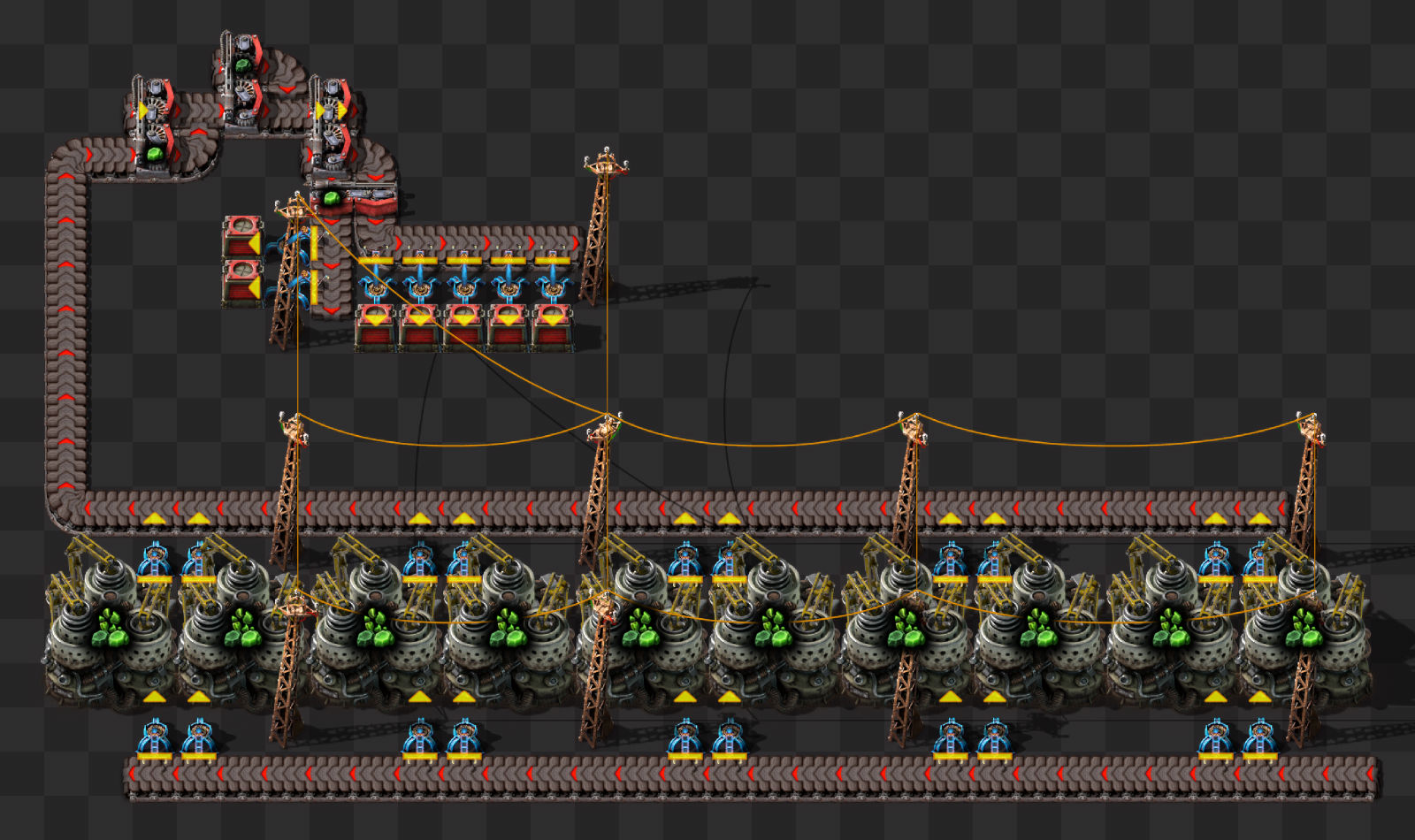
Task: Open the first chest in the five-chest row
Action: 376,328
